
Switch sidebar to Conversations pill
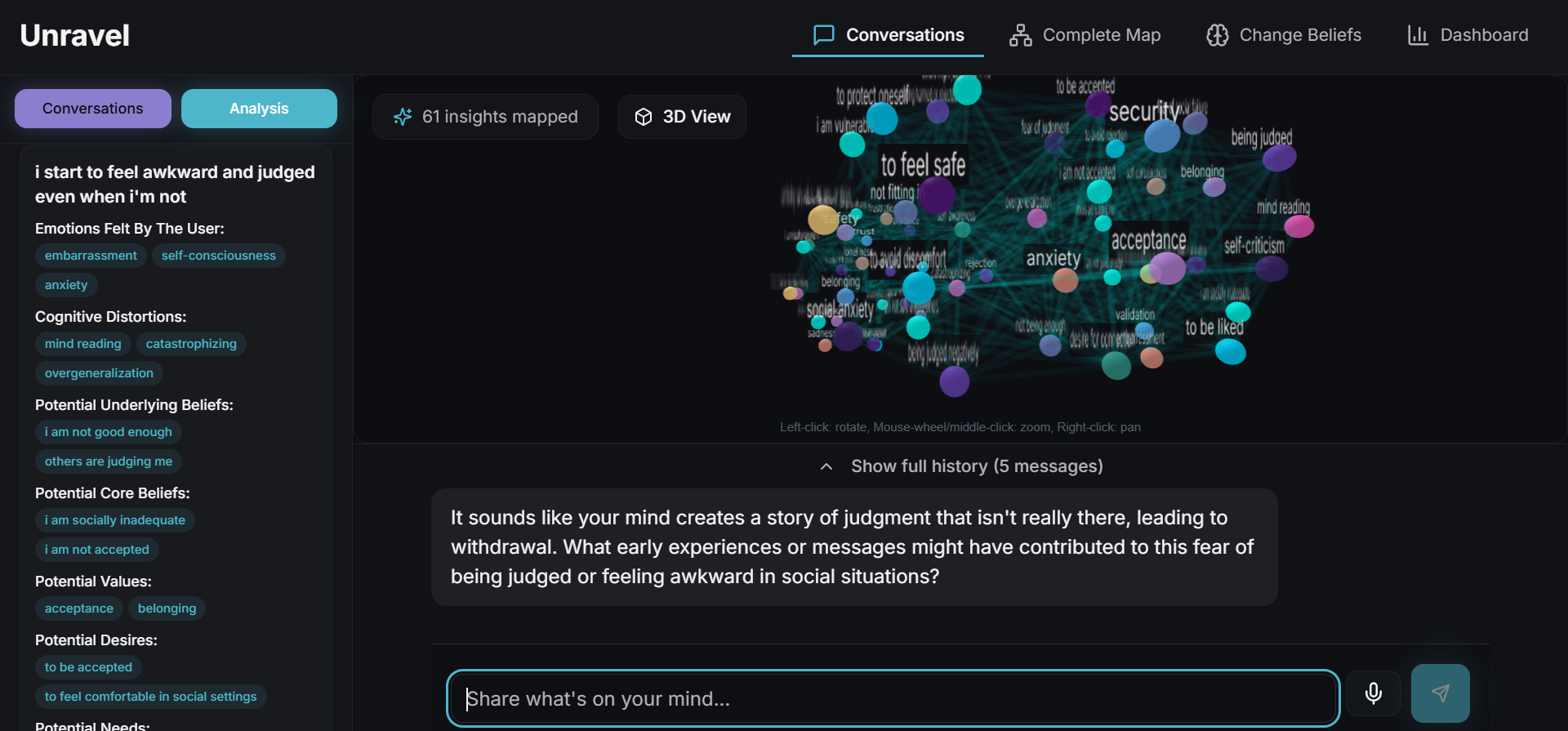(93, 109)
